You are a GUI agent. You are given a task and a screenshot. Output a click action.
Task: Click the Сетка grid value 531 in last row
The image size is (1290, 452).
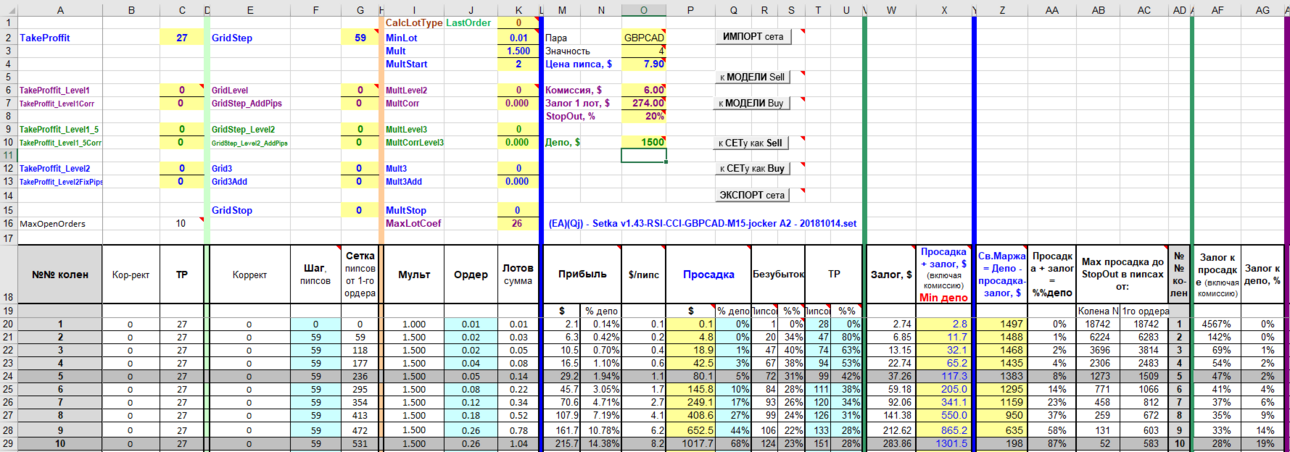[x=359, y=442]
